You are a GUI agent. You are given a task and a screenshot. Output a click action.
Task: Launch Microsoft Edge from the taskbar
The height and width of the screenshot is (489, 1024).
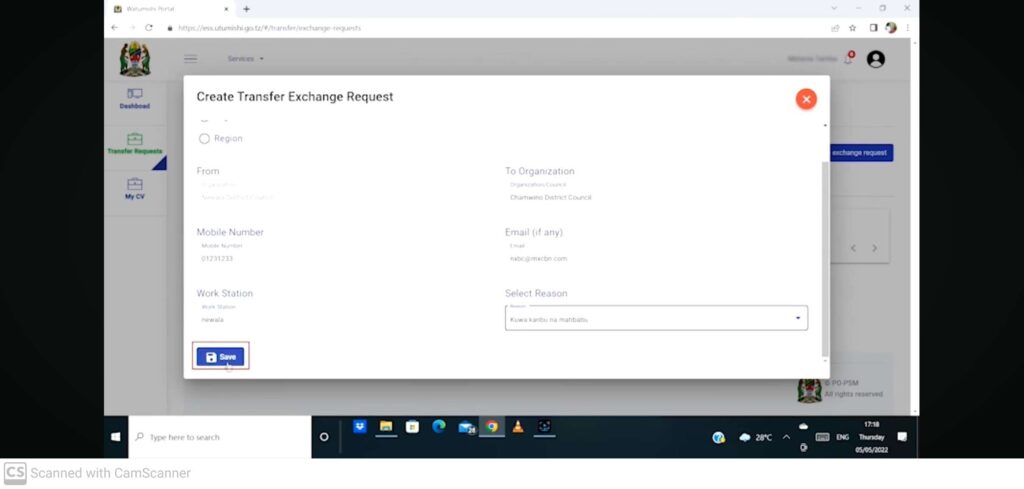click(439, 426)
